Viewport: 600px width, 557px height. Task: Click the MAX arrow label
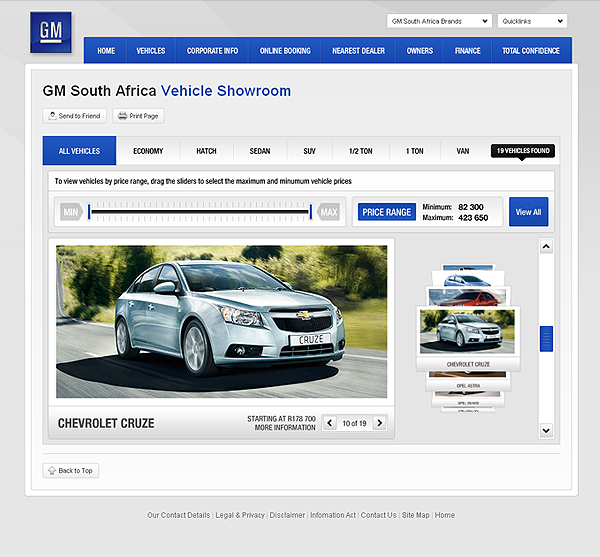pyautogui.click(x=328, y=212)
